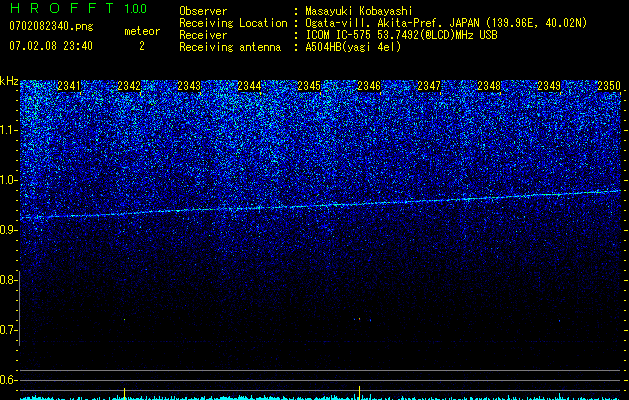Image resolution: width=629 pixels, height=400 pixels.
Task: Click the Receiving antenna label
Action: click(230, 47)
